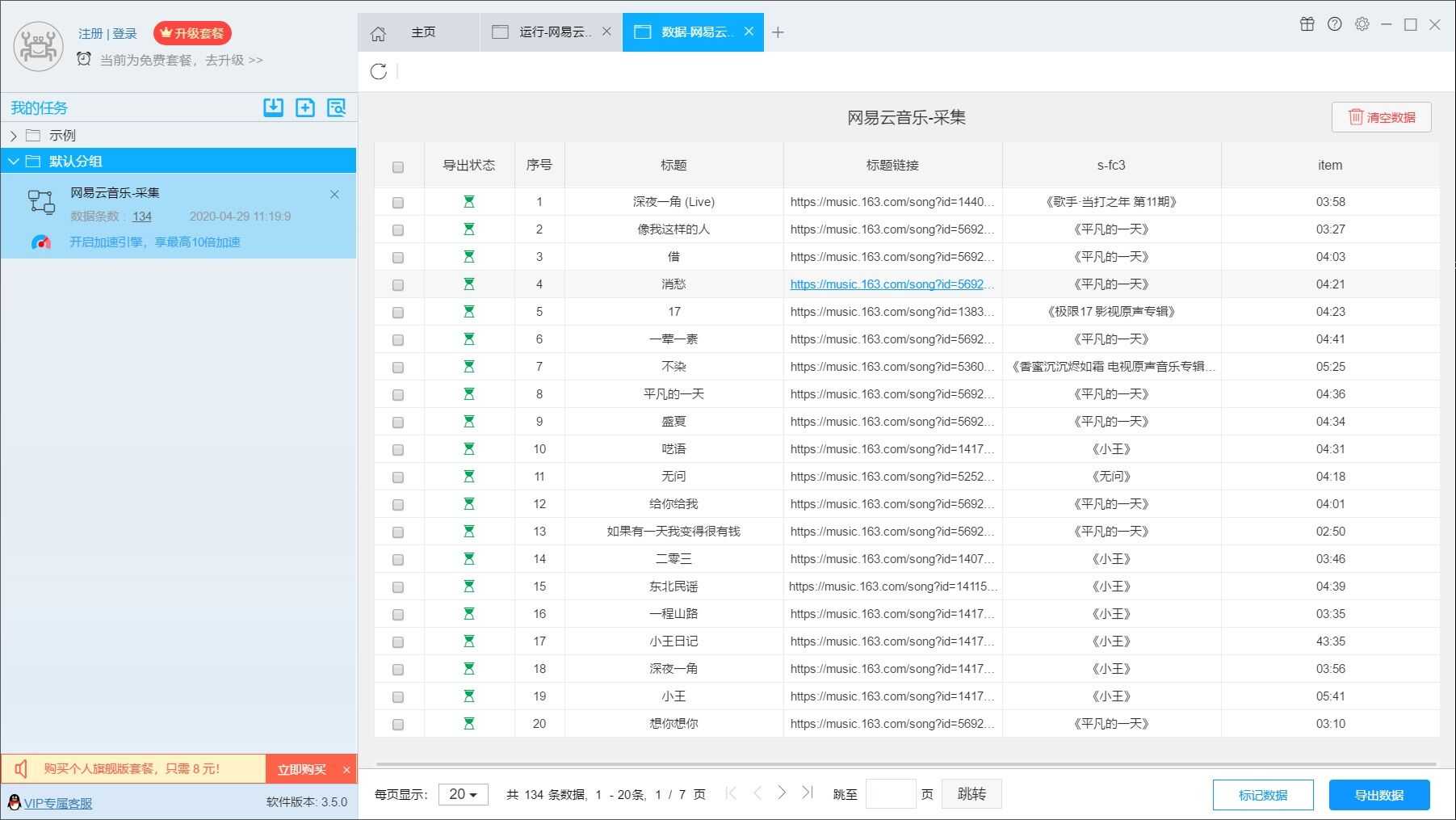Image resolution: width=1456 pixels, height=820 pixels.
Task: Click 开启加速引擎 acceleration link
Action: 154,242
